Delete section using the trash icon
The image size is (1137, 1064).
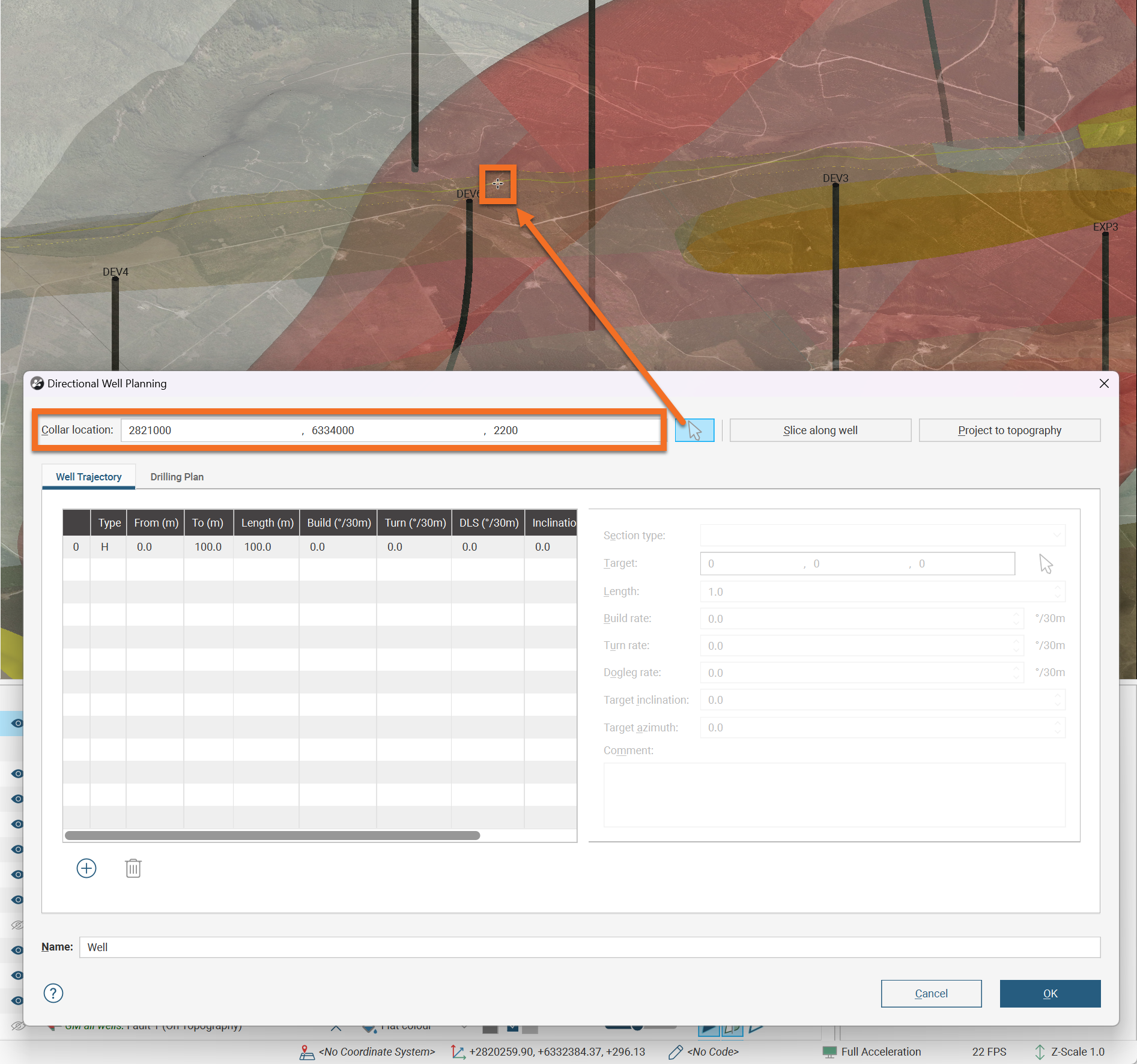click(133, 868)
